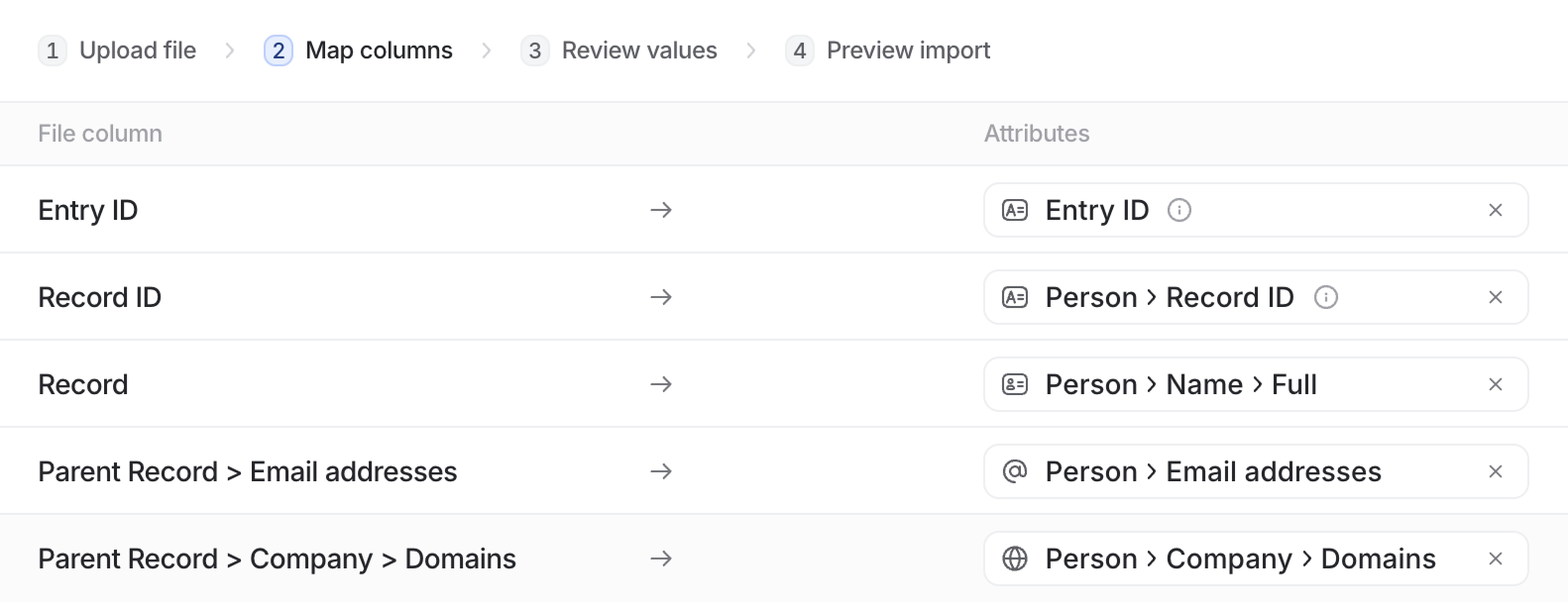Click info icon next to Entry ID attribute
Screen dimensions: 1568x610
[1178, 211]
